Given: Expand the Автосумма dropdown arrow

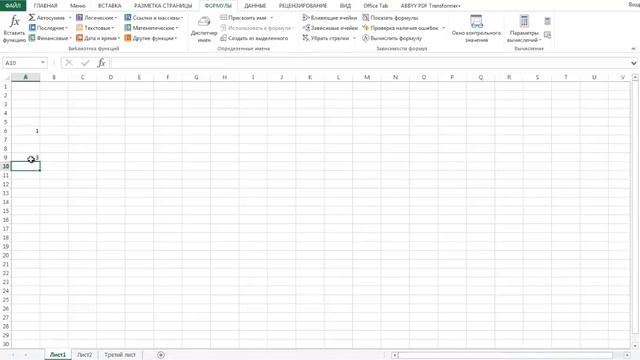Looking at the screenshot, I should (x=70, y=18).
